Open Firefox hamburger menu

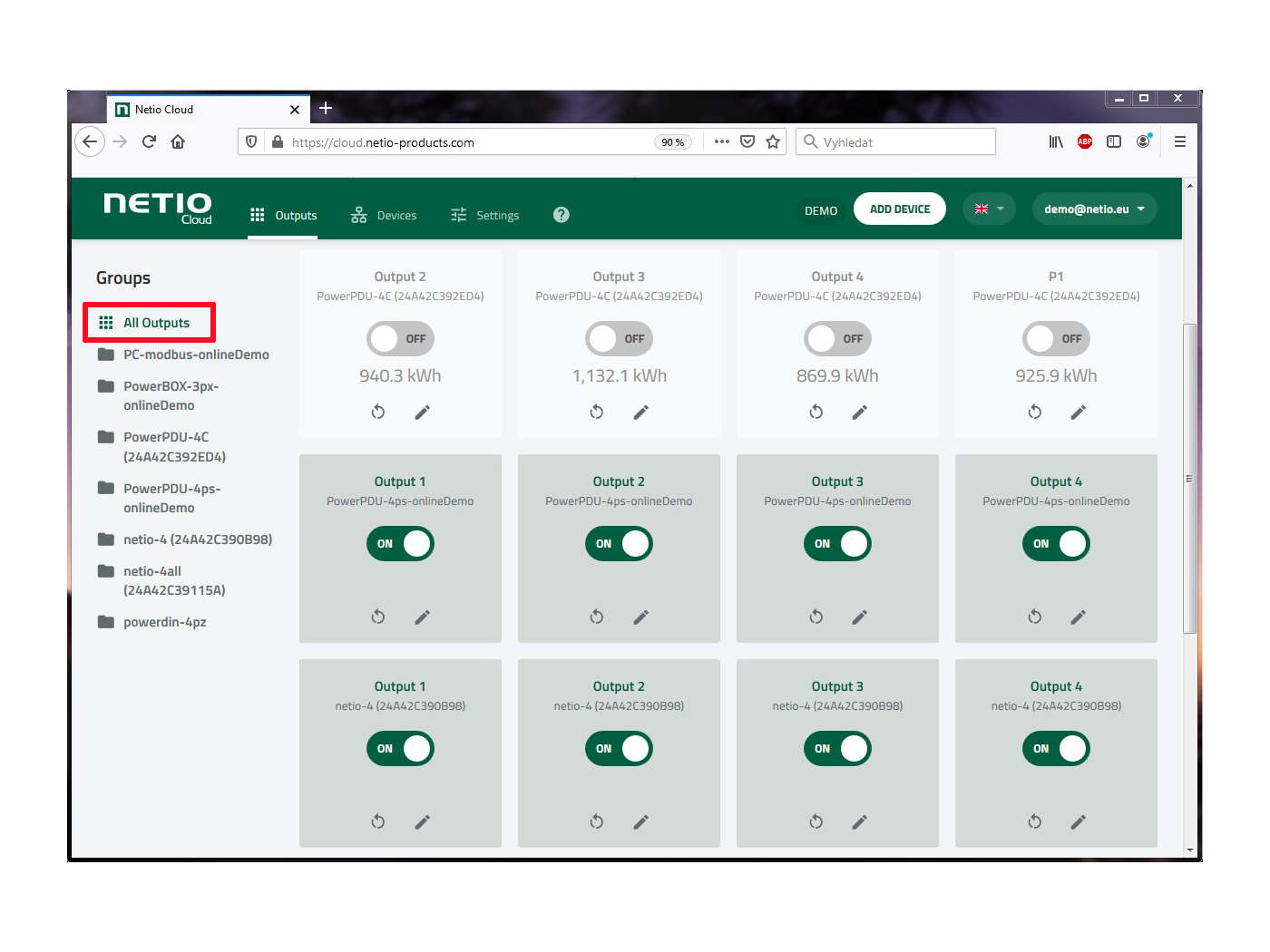[1180, 141]
